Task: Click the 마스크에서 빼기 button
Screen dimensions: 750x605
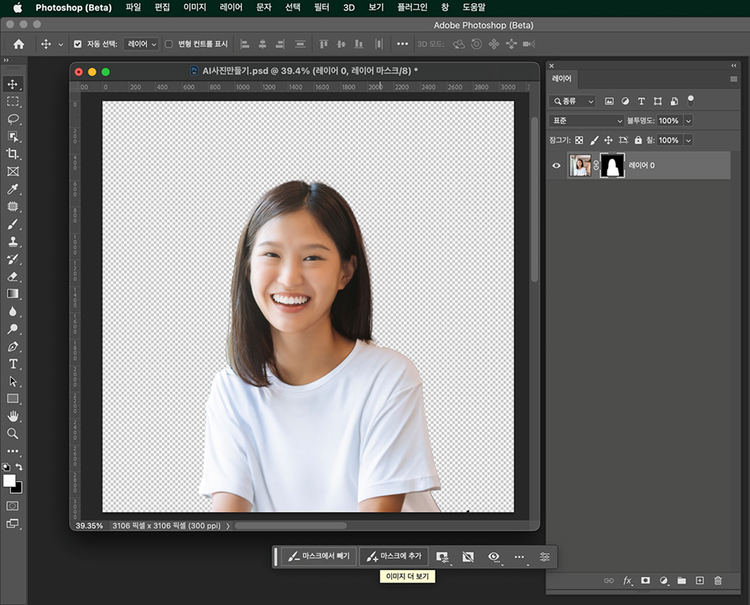Action: 318,556
